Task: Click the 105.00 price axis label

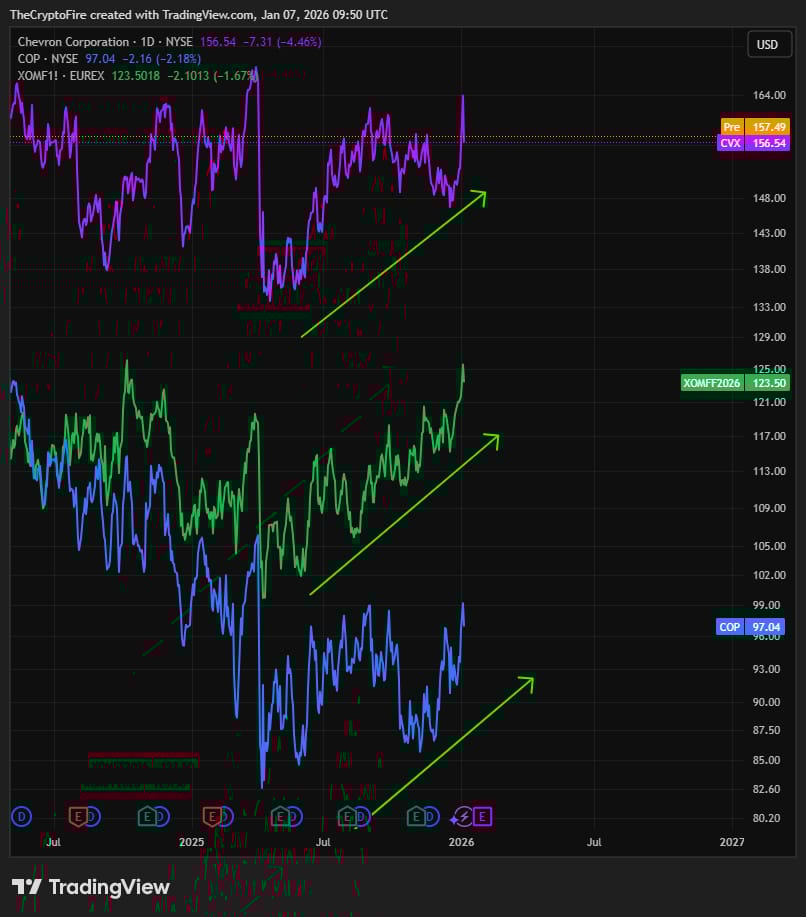Action: tap(769, 546)
